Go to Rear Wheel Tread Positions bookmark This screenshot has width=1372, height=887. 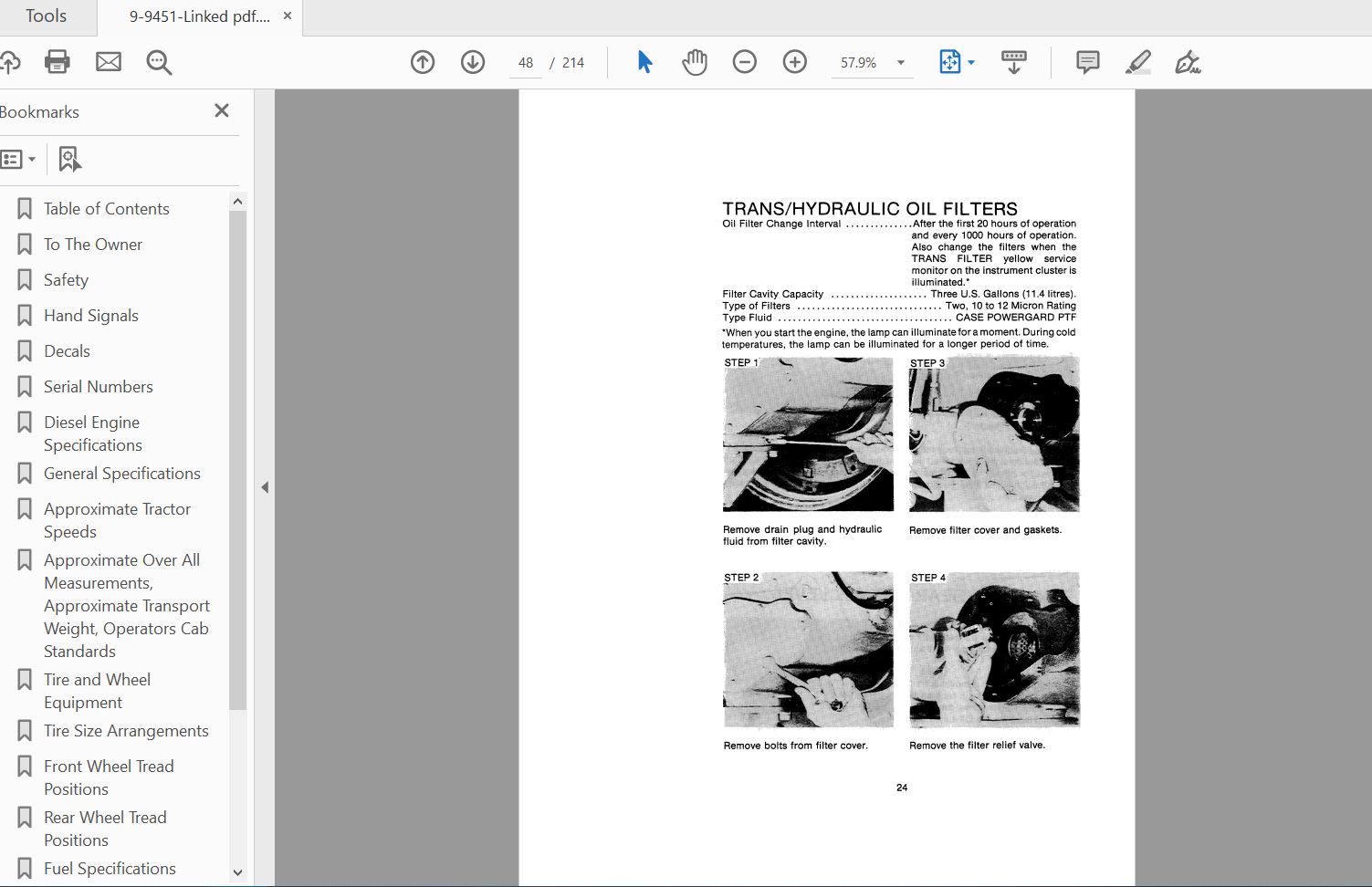pos(105,829)
